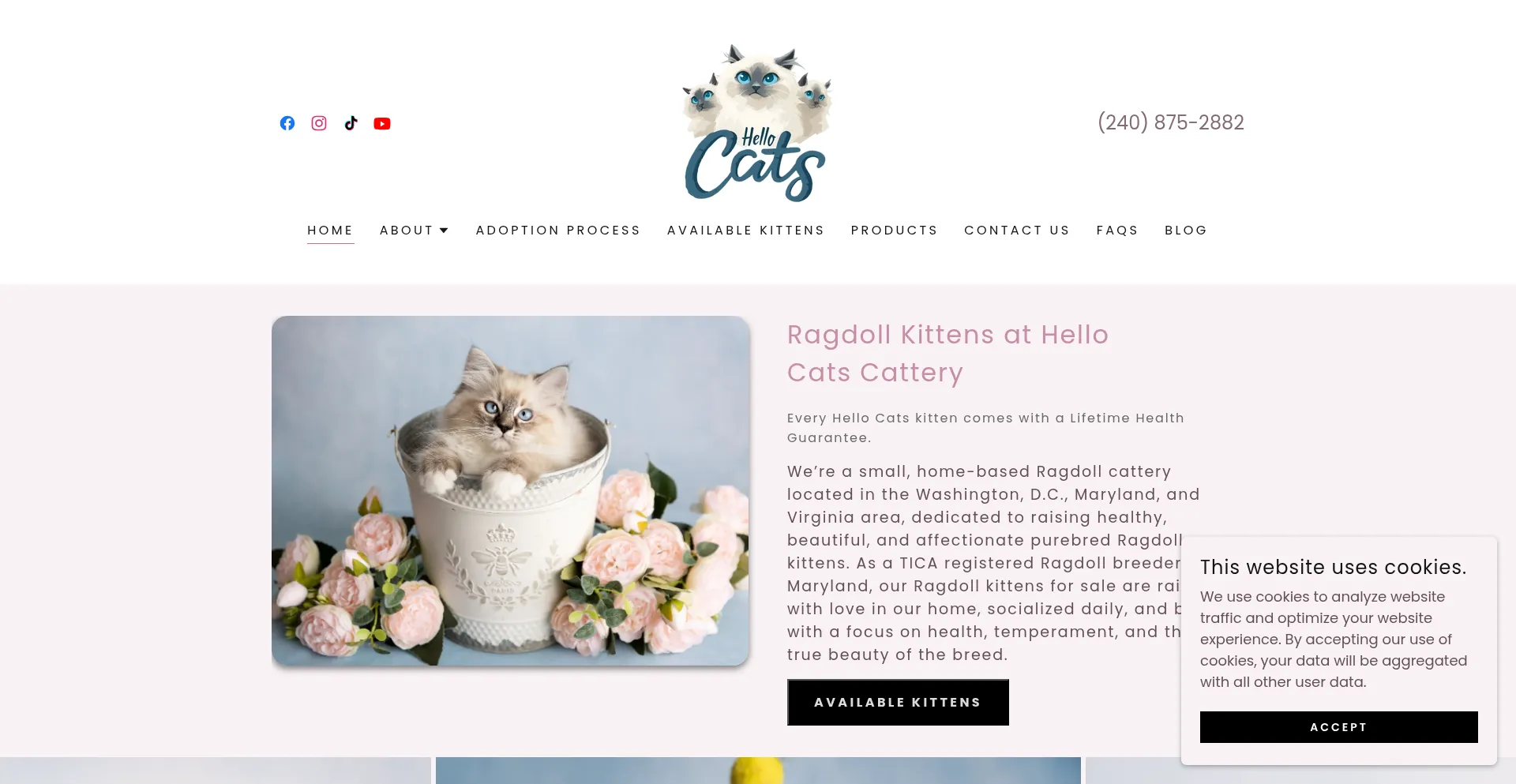Select Available Kittens in navigation bar

point(745,231)
